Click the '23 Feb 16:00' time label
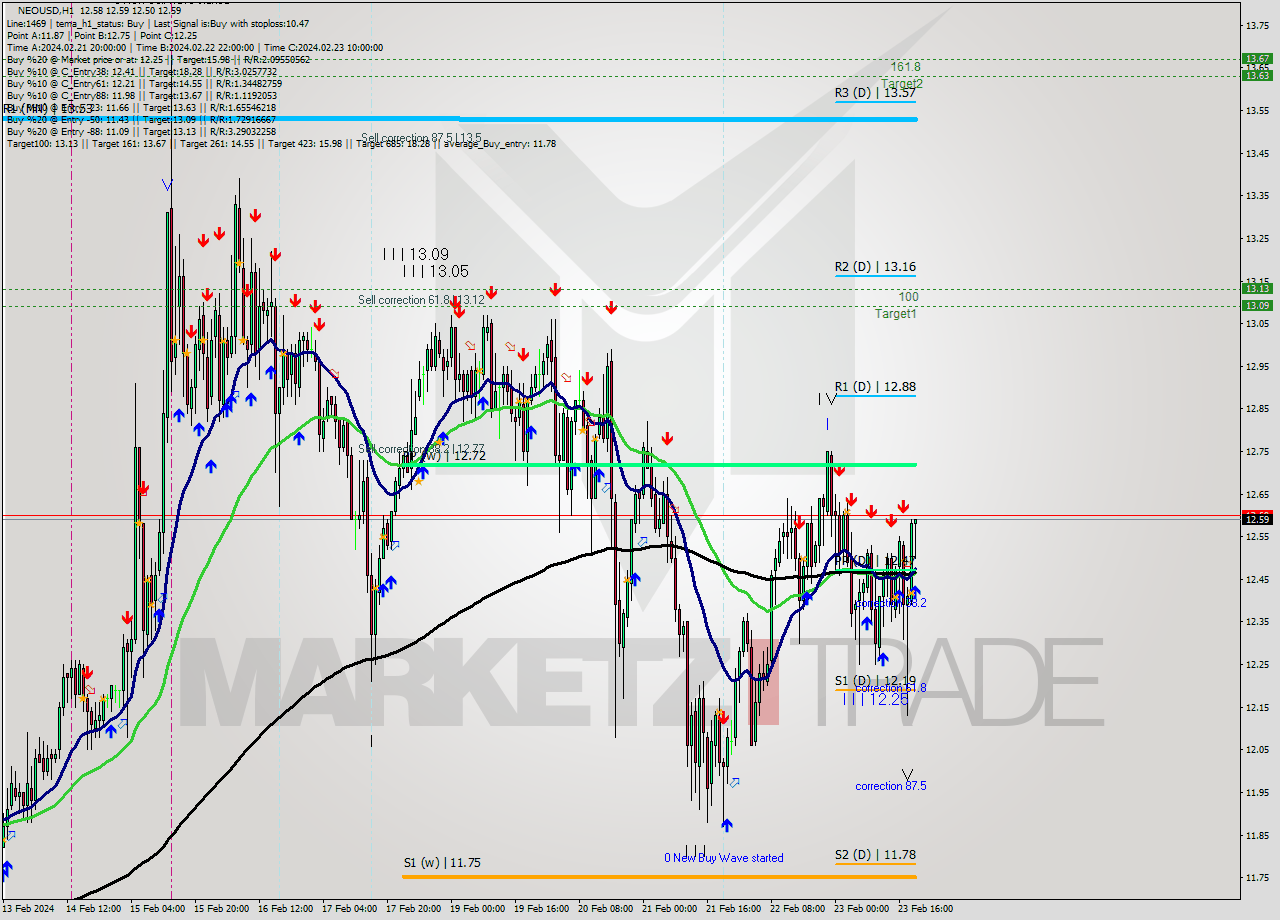 (924, 909)
